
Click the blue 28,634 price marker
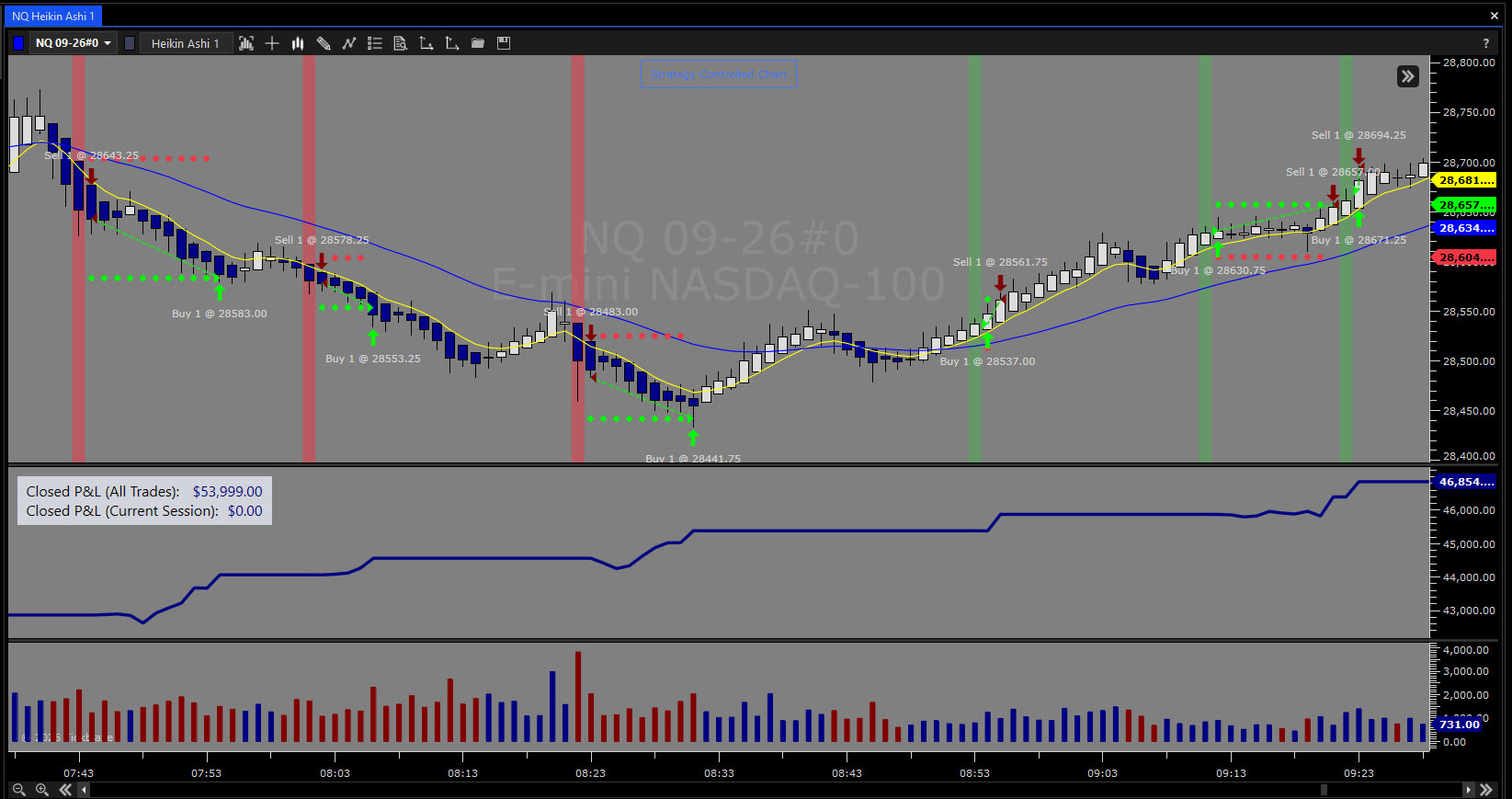[1465, 228]
